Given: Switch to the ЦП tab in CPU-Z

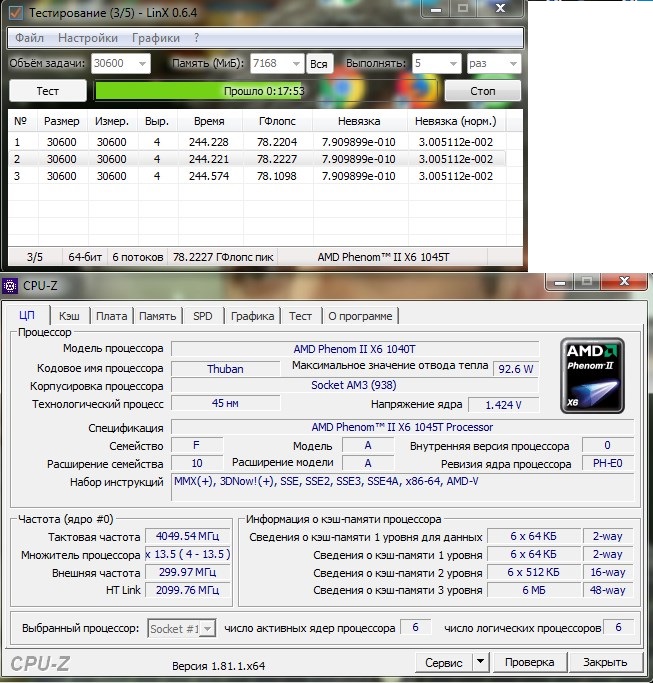Looking at the screenshot, I should pyautogui.click(x=27, y=315).
